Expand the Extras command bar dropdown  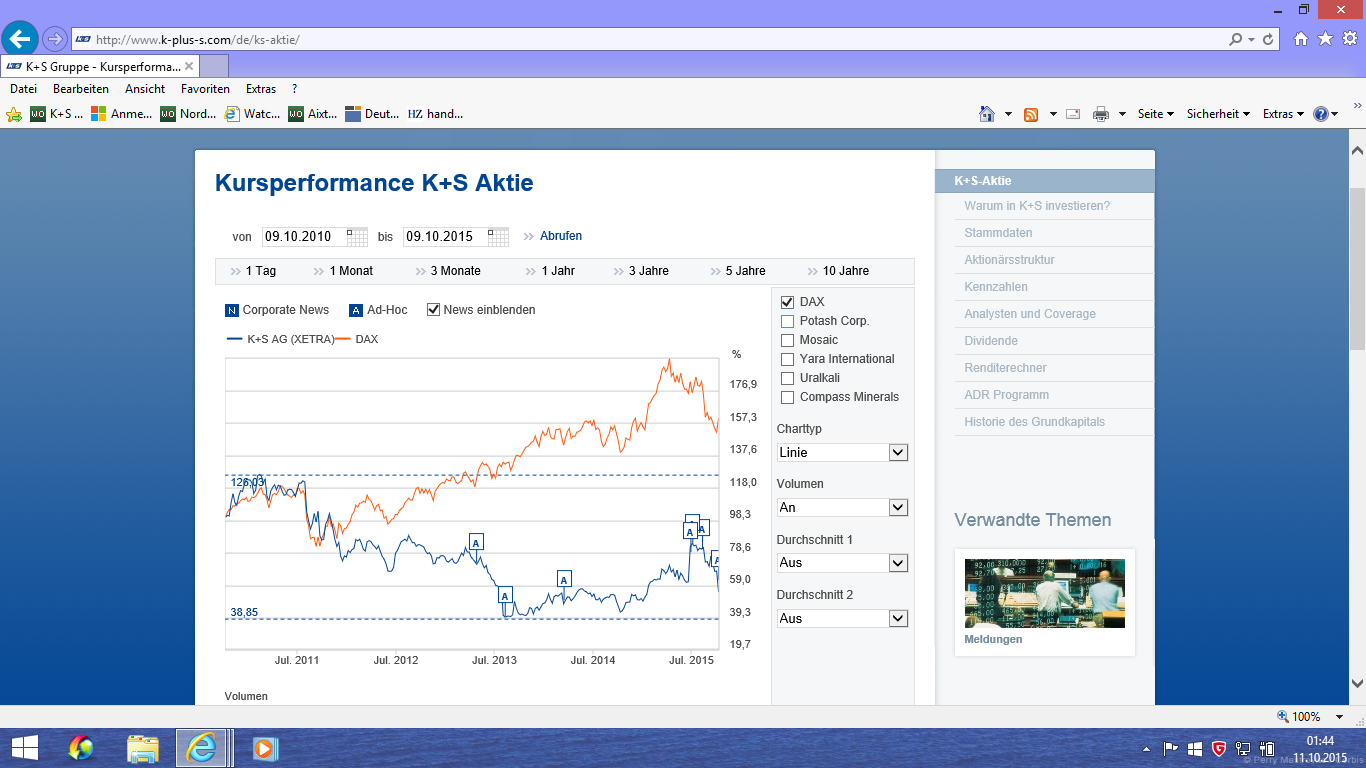click(1283, 114)
